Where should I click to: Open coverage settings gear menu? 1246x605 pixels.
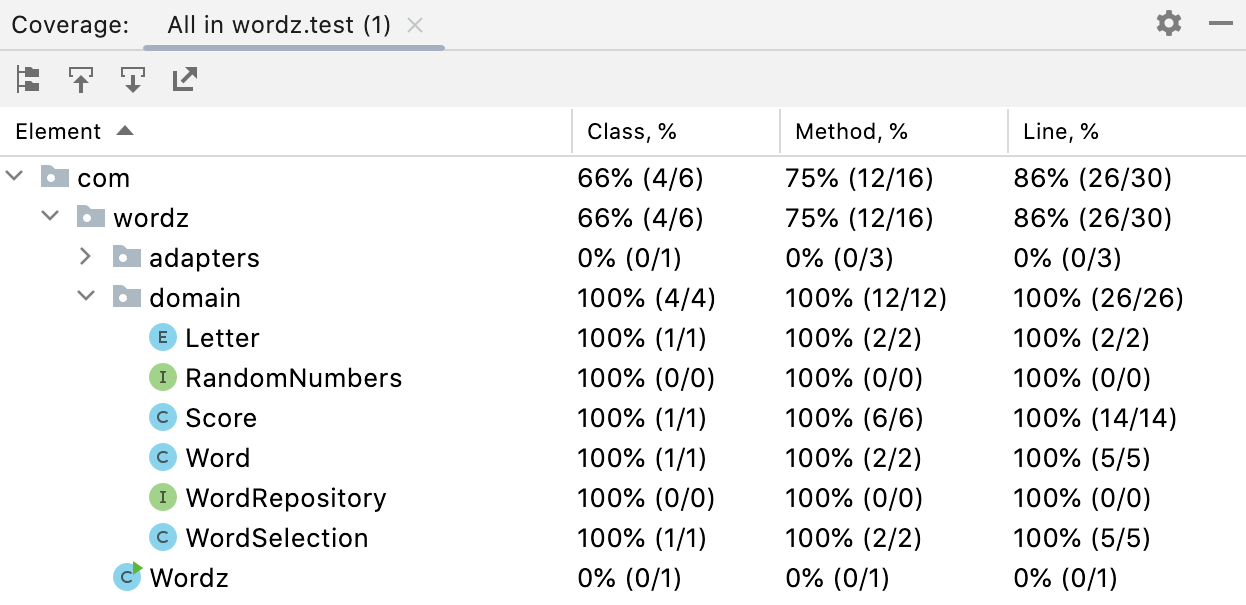tap(1169, 24)
